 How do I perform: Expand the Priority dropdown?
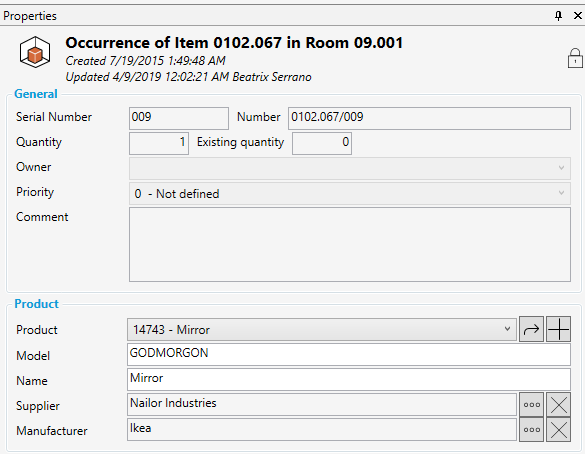(350, 193)
